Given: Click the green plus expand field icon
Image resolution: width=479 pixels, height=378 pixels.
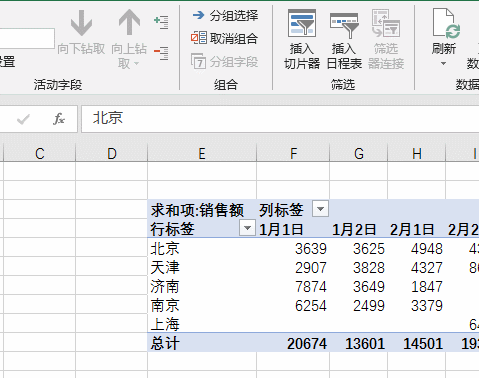Looking at the screenshot, I should [161, 22].
